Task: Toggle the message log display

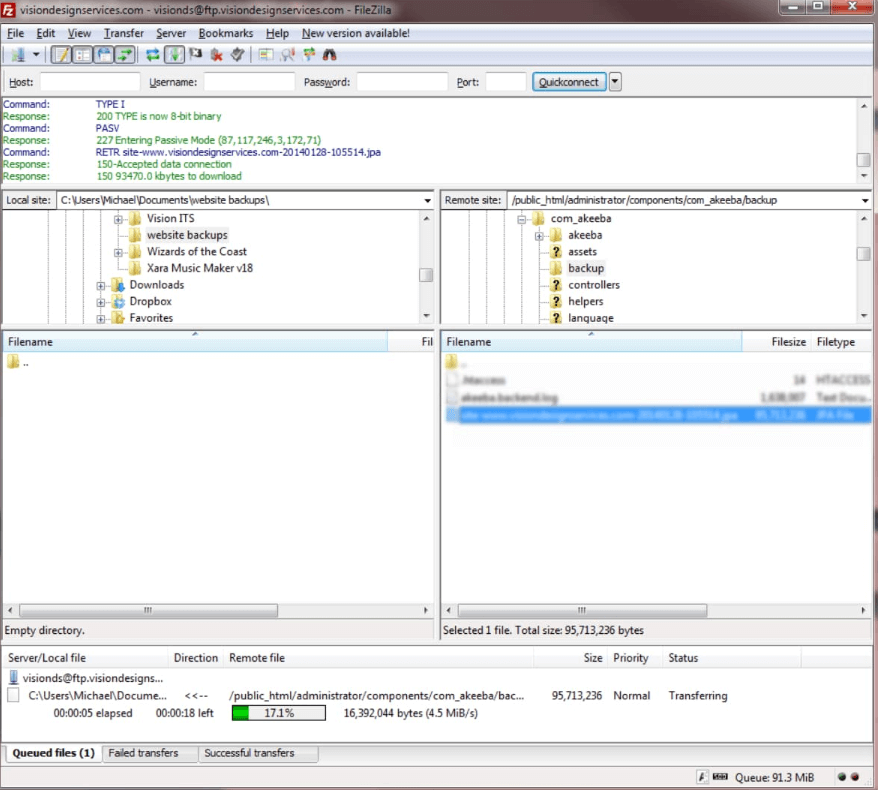Action: (61, 55)
